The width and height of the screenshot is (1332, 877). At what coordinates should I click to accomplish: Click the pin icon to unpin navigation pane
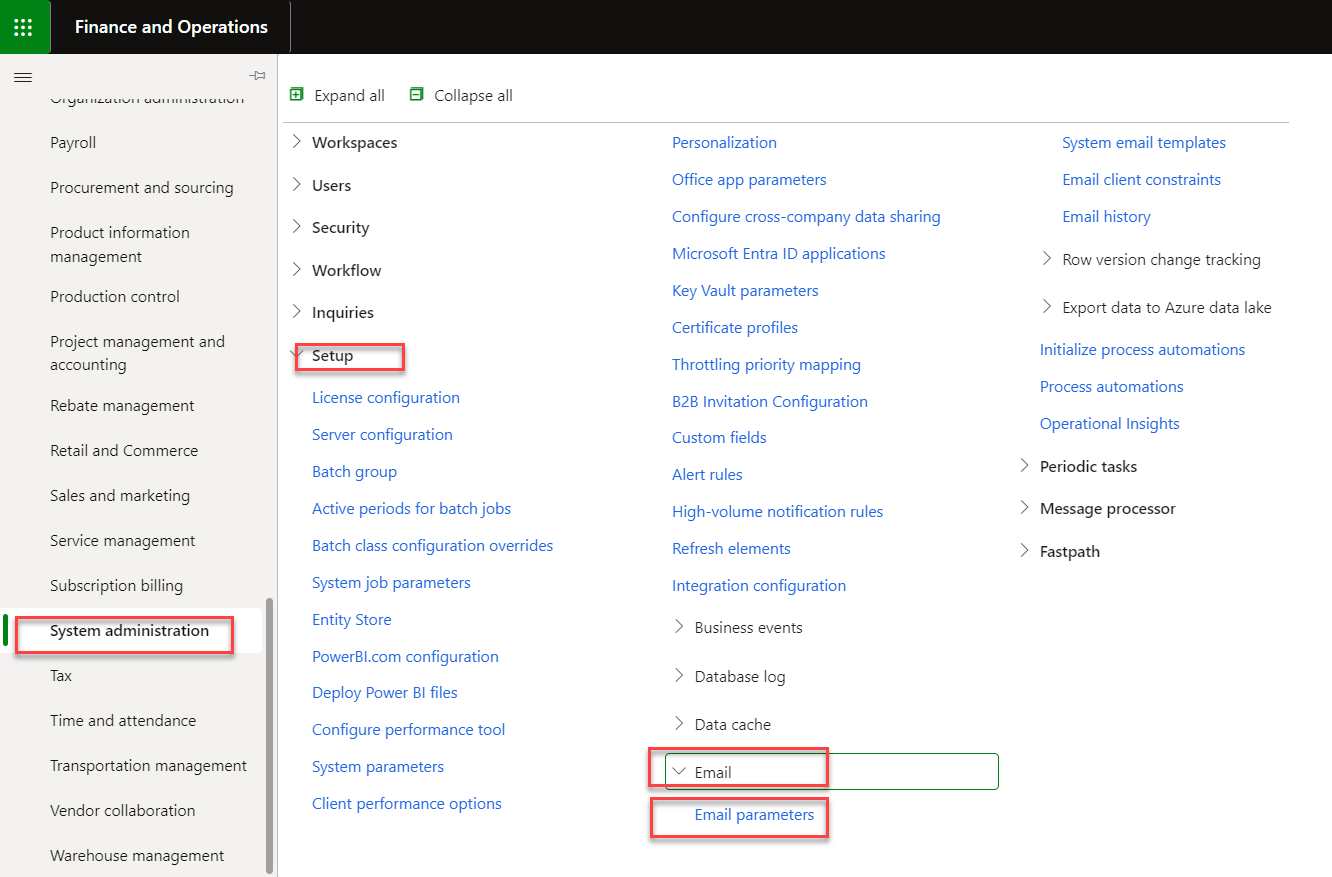pos(257,75)
